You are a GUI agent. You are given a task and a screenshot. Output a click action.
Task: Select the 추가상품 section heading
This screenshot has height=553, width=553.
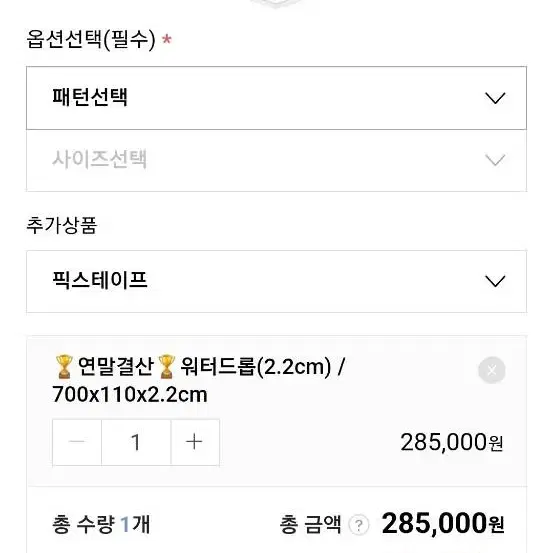pos(62,225)
